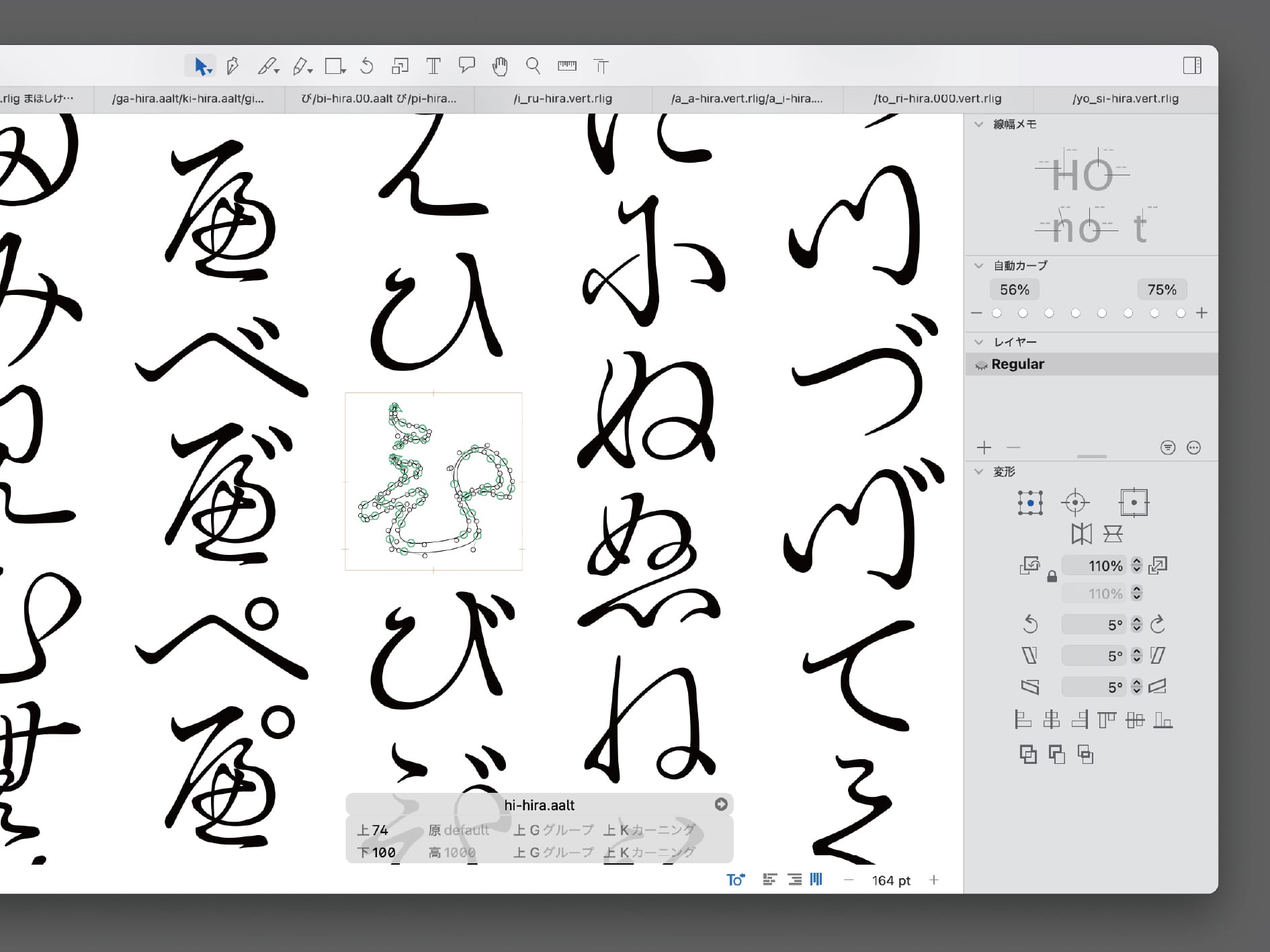The image size is (1270, 952).
Task: Open dropdown arrow of Rectangle tool
Action: (x=343, y=71)
